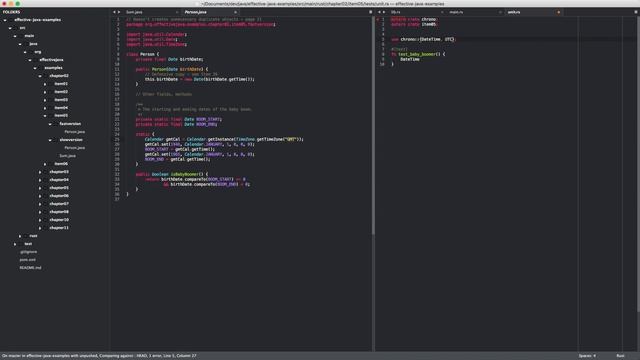640x360 pixels.
Task: Click the right editor vertical scrollbar
Action: (x=638, y=164)
